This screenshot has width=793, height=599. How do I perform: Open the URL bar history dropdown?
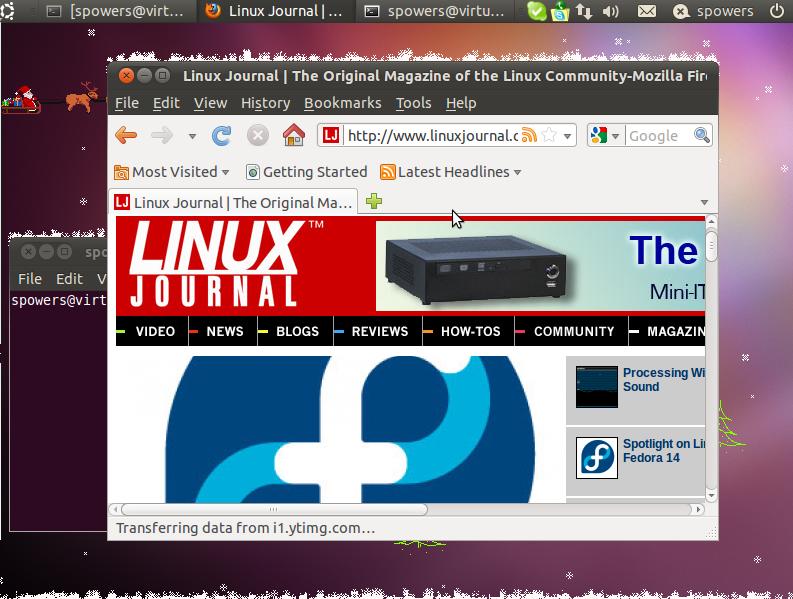click(x=567, y=136)
